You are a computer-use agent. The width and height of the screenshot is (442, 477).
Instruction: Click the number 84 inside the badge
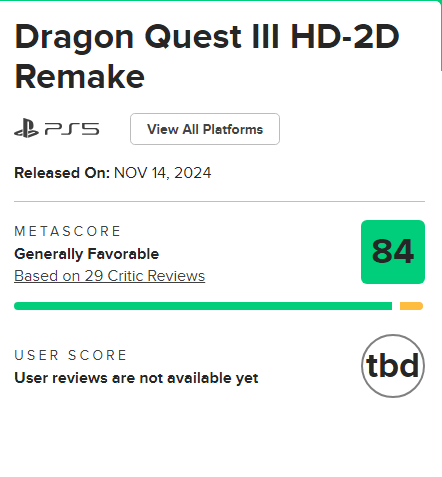click(x=393, y=251)
